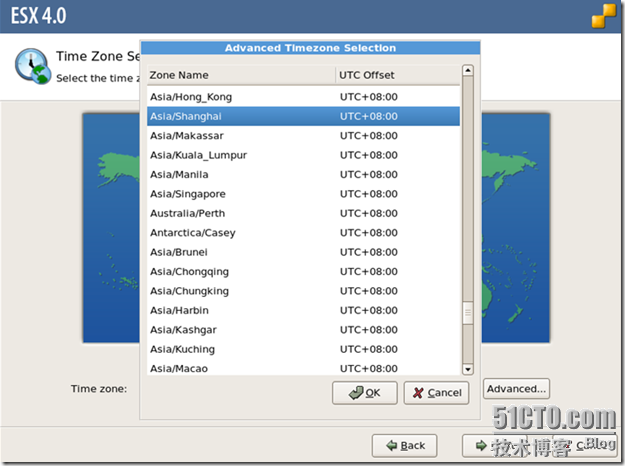The image size is (625, 466).
Task: Select the Asia/Harbin time zone
Action: (303, 311)
